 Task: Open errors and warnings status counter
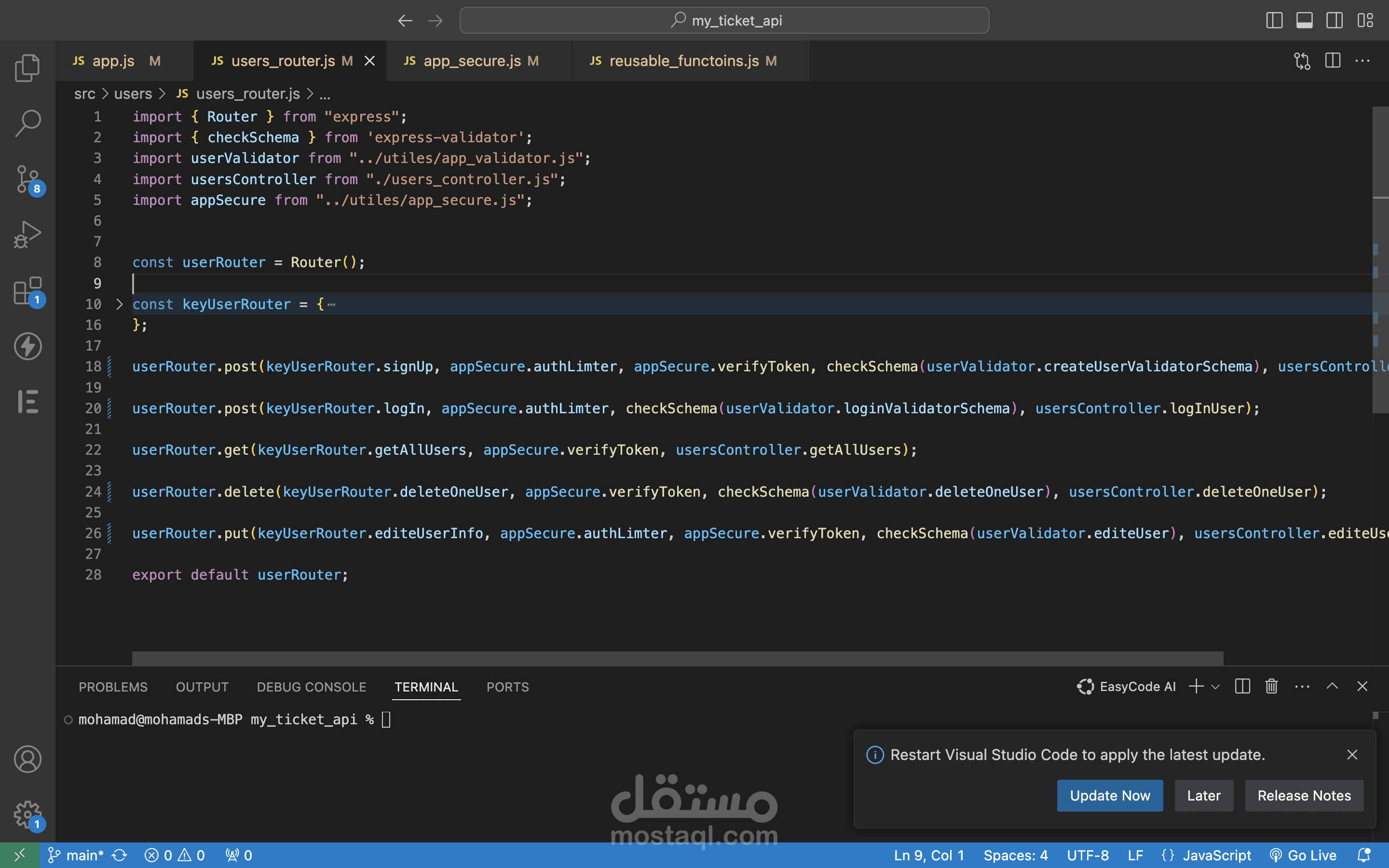[x=175, y=855]
